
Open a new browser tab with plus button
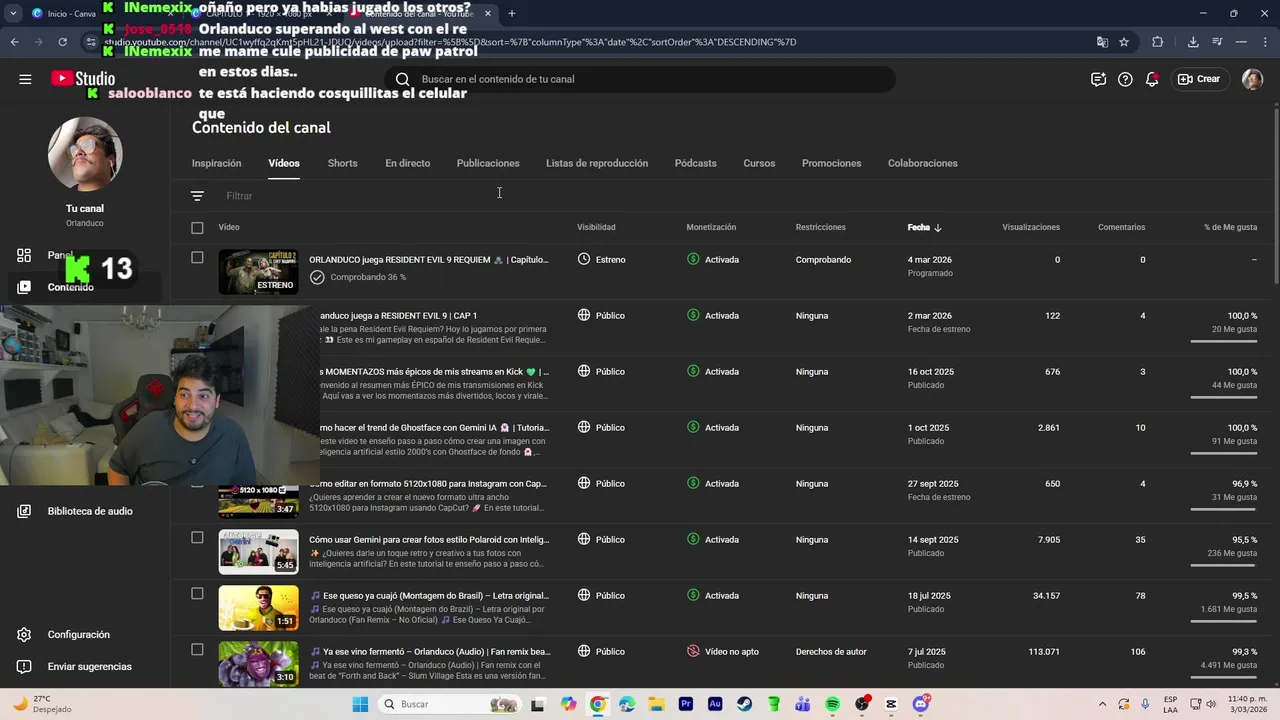pos(512,13)
